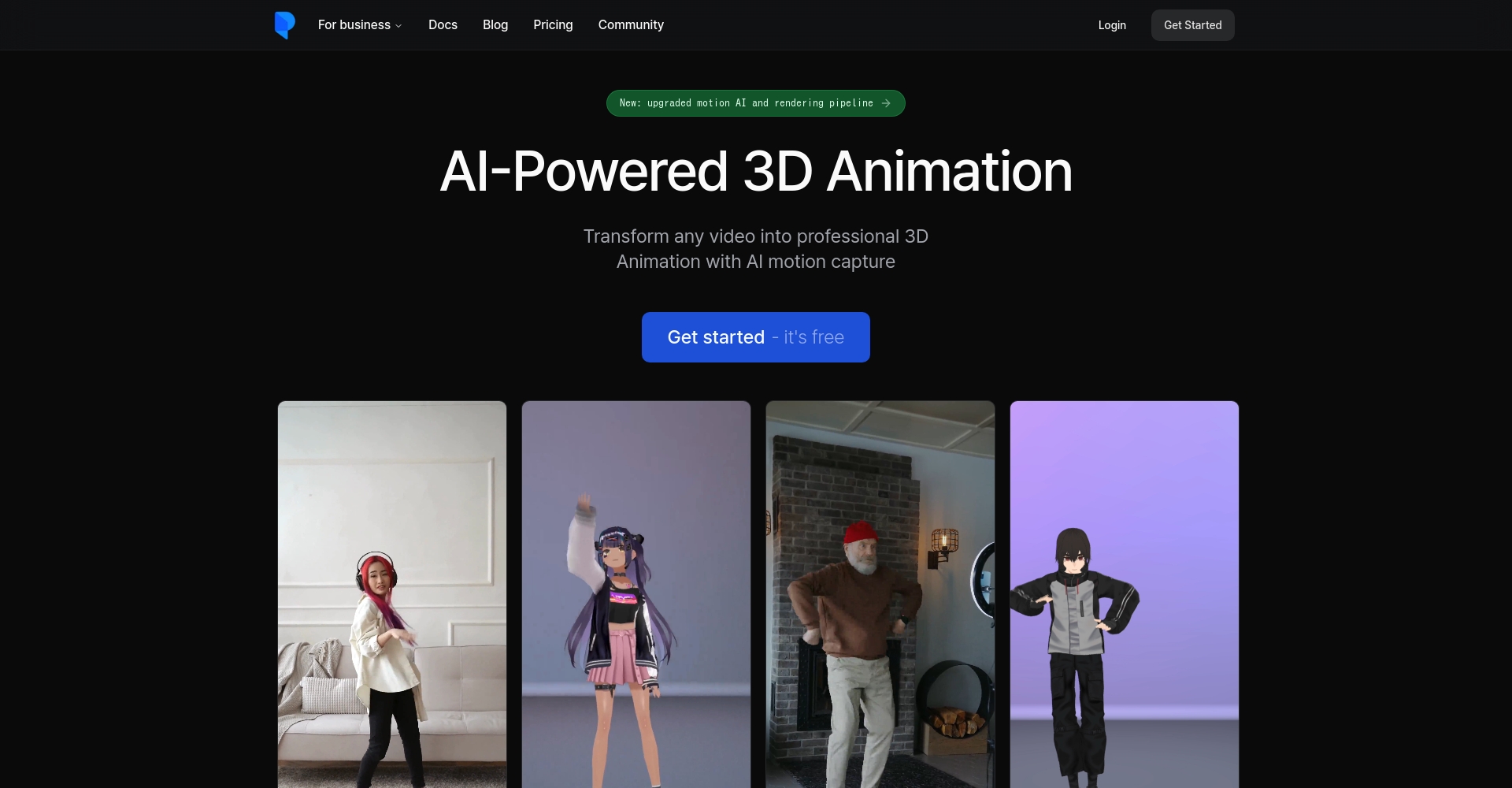The width and height of the screenshot is (1512, 788).
Task: Open the Community page
Action: point(631,25)
